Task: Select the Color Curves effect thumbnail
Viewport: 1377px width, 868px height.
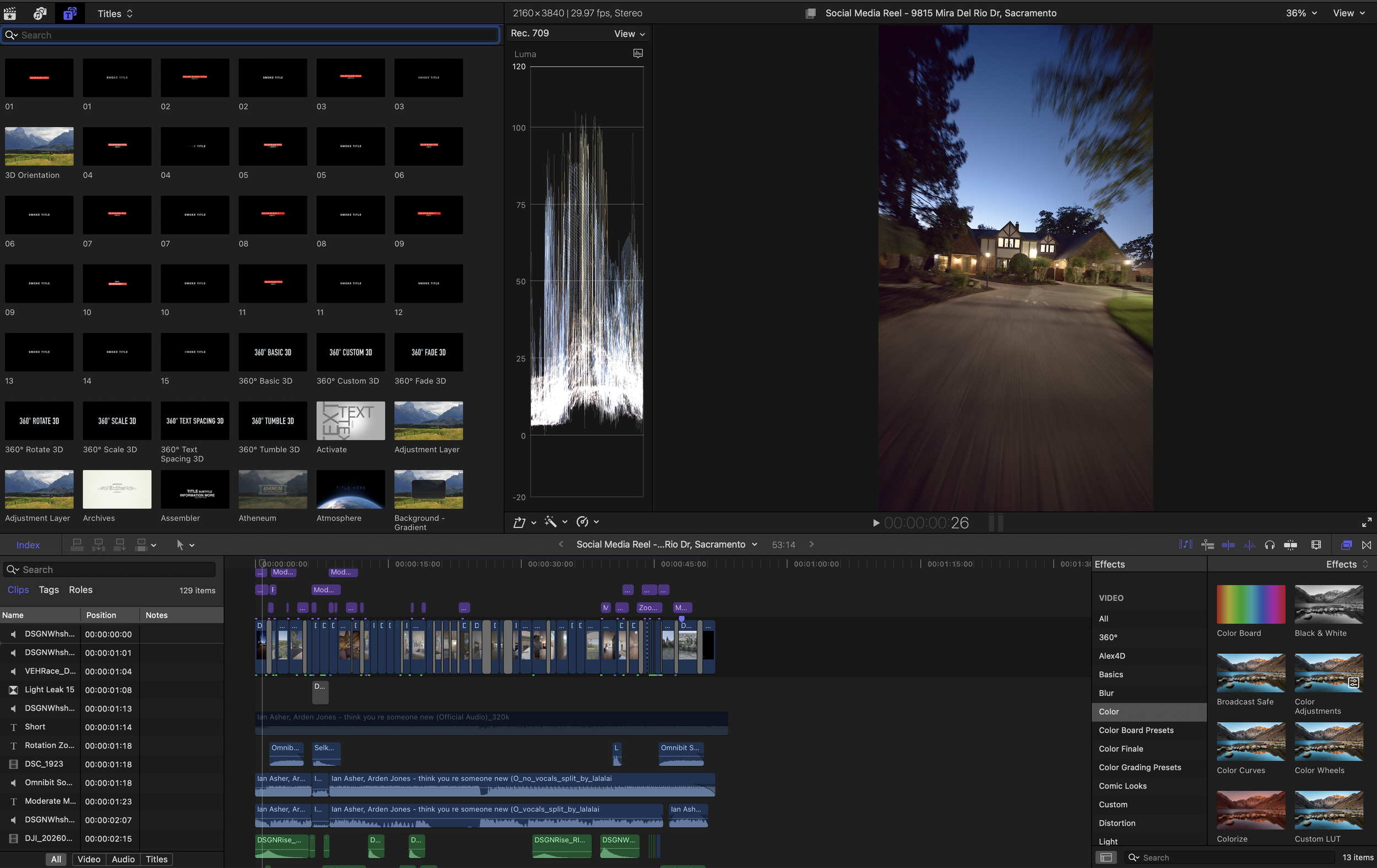Action: pos(1251,741)
